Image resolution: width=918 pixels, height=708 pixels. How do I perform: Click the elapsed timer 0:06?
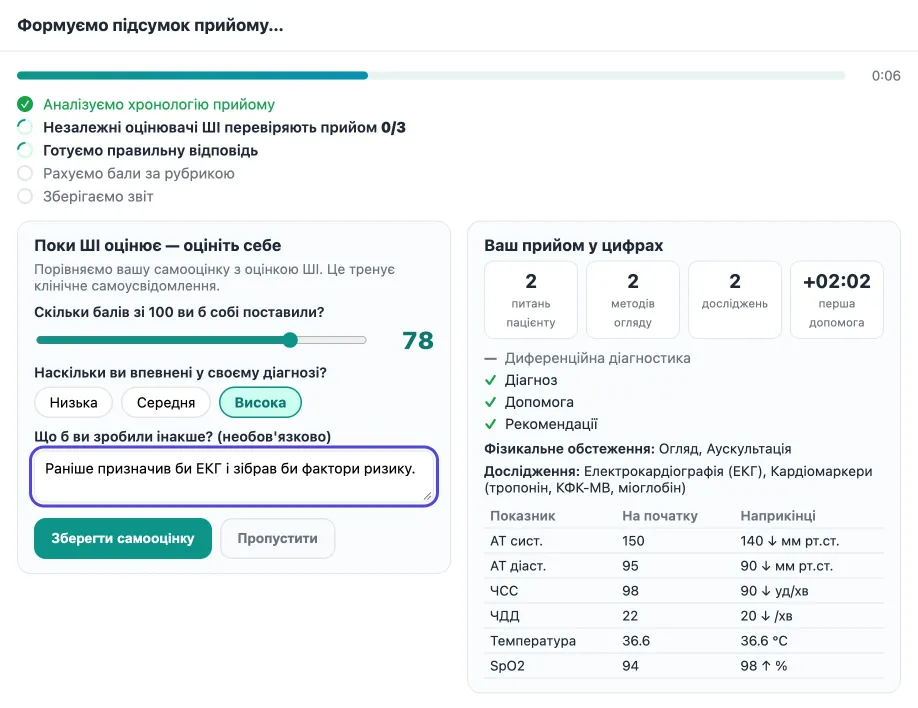(x=886, y=76)
